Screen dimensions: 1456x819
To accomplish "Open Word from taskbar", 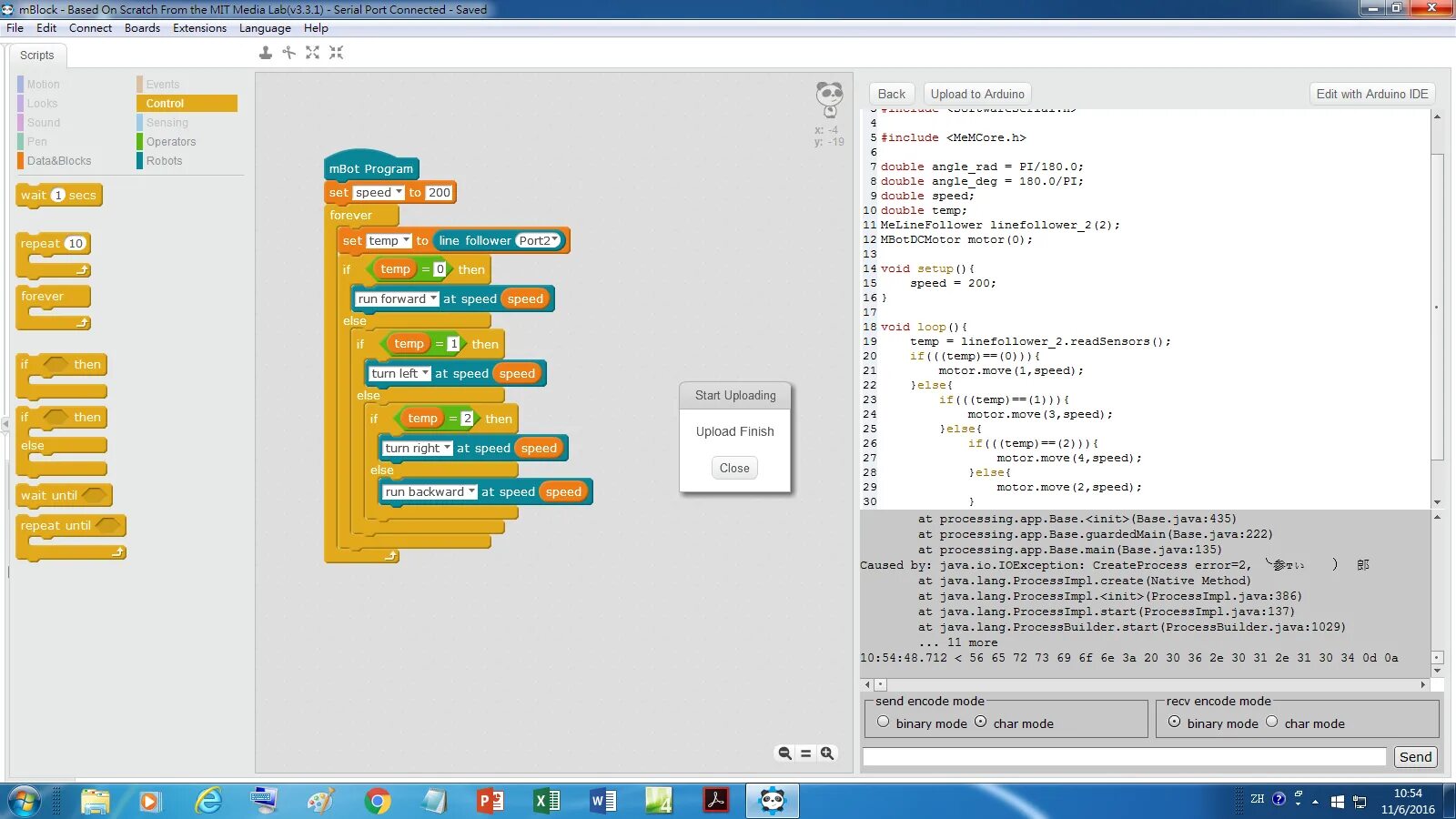I will coord(603,802).
